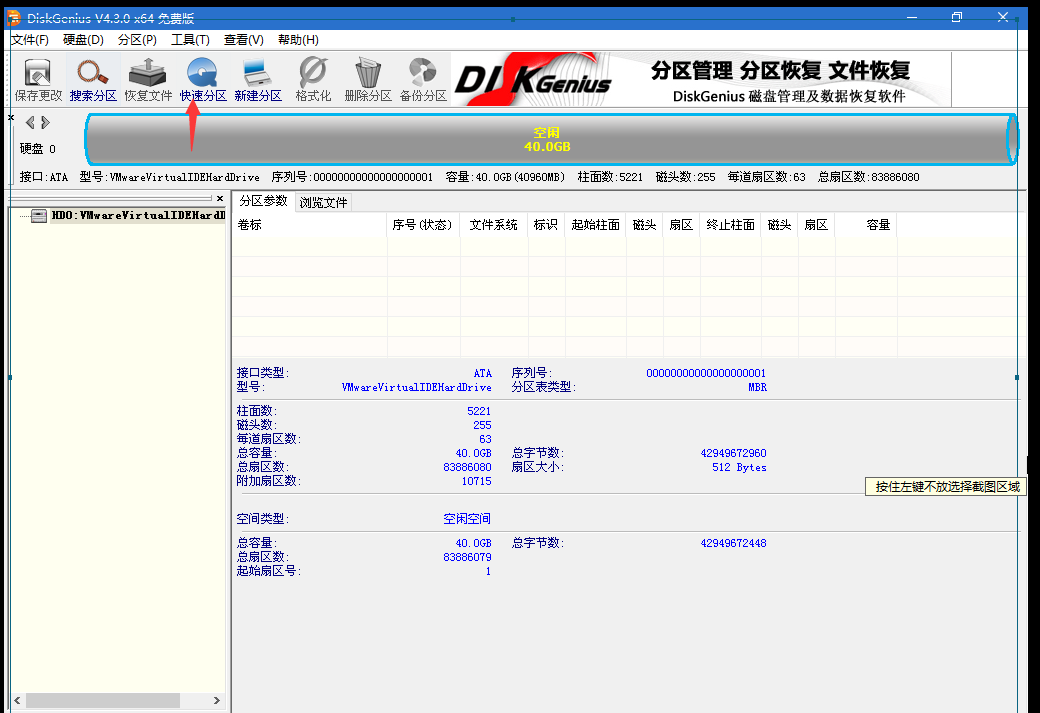This screenshot has width=1040, height=713.
Task: Click the 保存更改 save changes icon
Action: (x=38, y=80)
